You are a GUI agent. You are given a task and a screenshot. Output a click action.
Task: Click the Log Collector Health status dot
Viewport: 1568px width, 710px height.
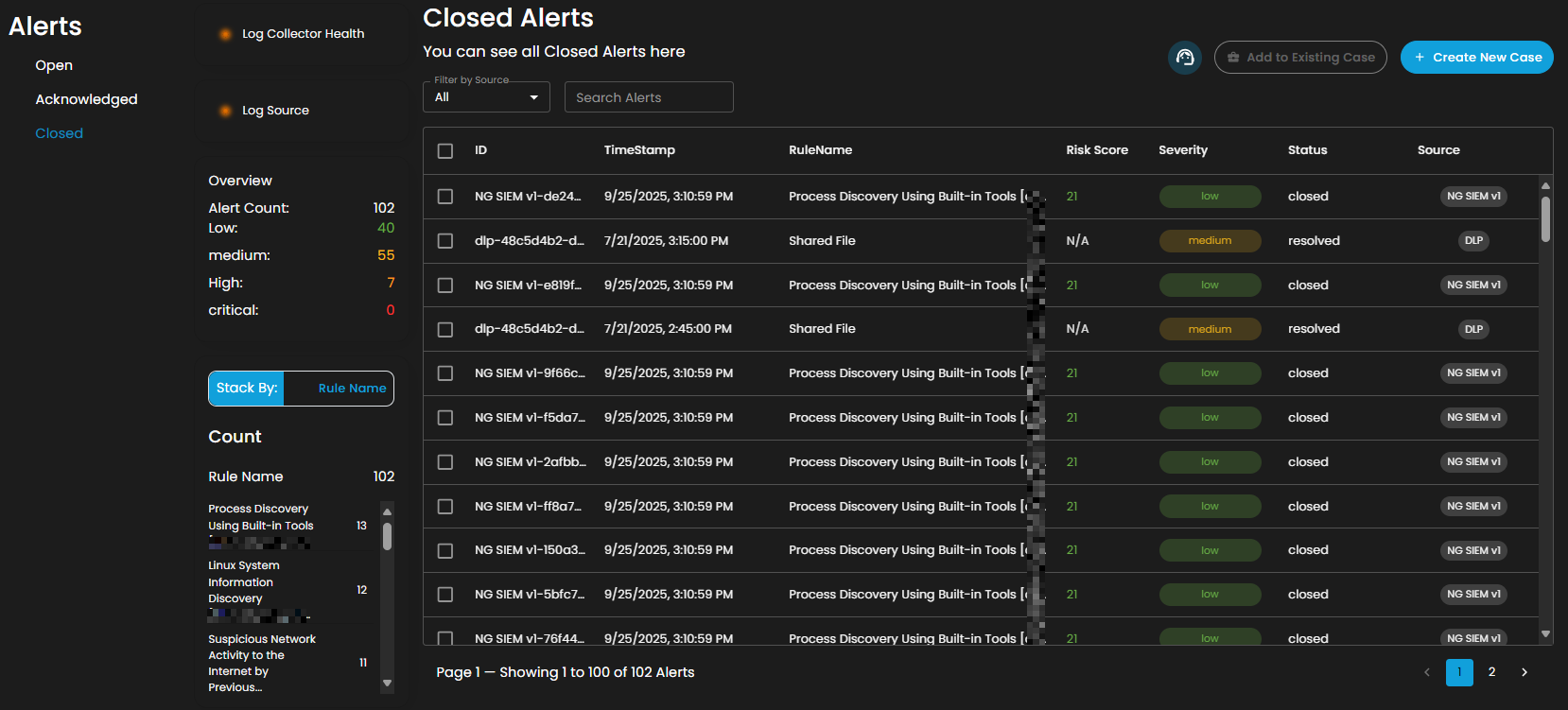[x=225, y=34]
